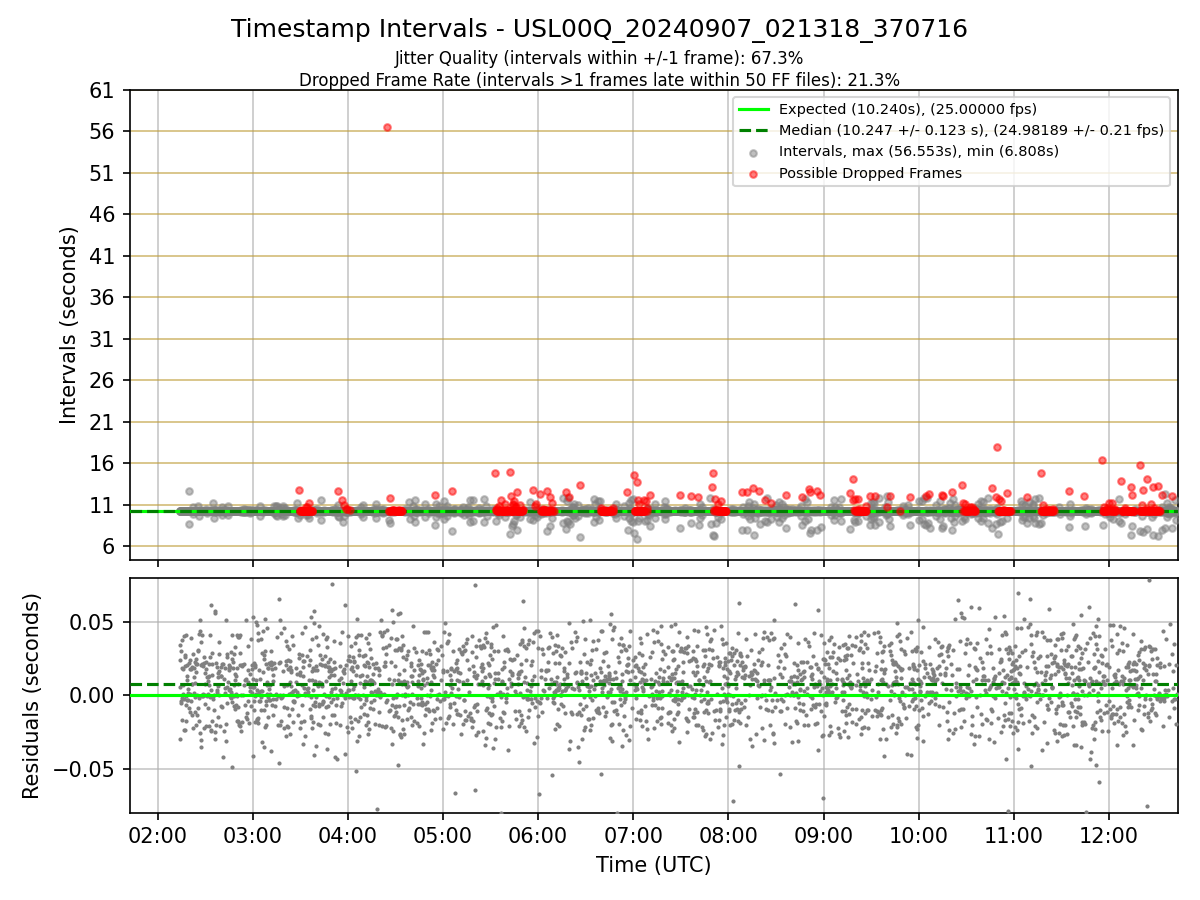Click the x-axis tick label "06:00"

click(538, 834)
